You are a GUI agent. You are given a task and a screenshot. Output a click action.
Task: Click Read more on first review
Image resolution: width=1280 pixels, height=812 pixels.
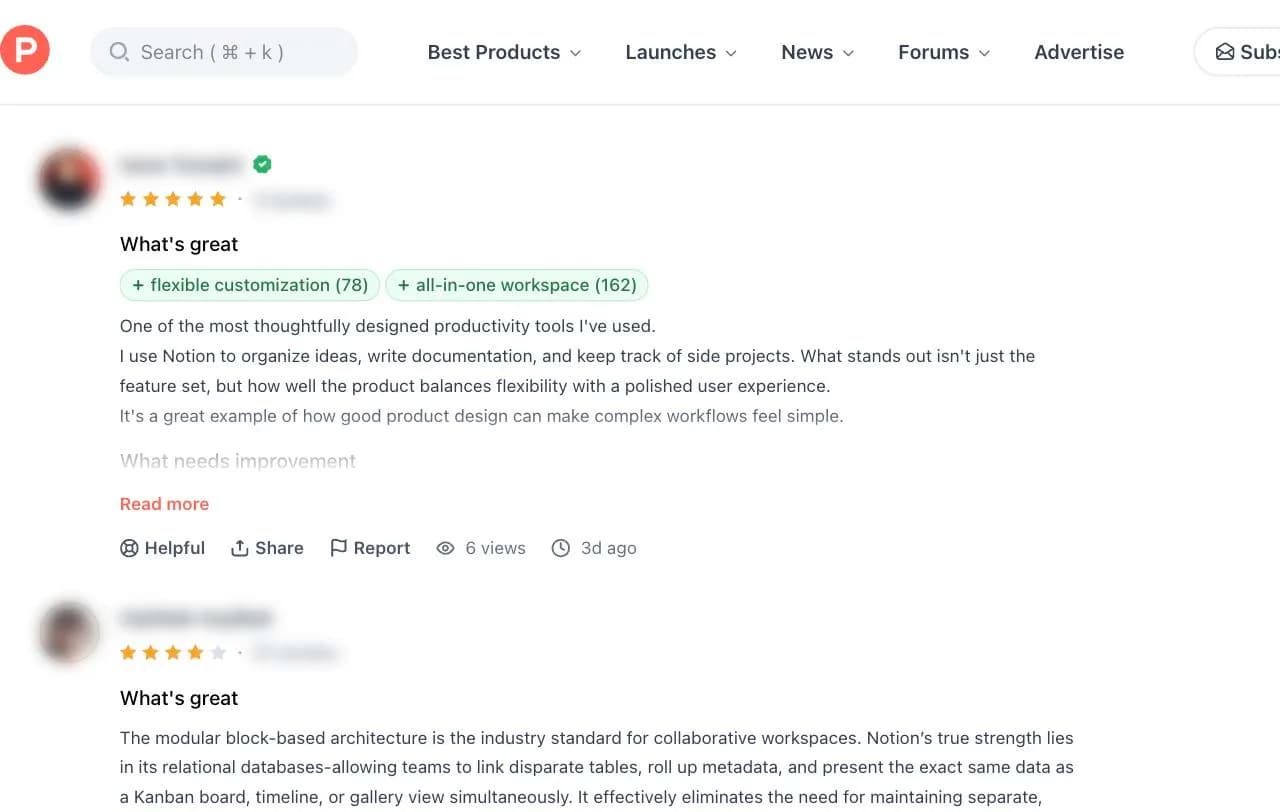click(x=164, y=504)
